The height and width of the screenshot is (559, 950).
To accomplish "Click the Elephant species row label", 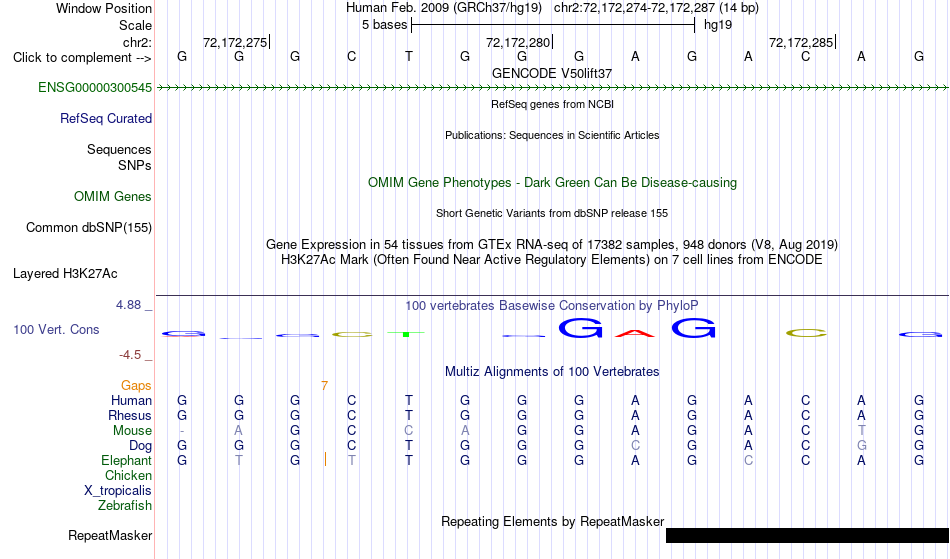I will (127, 461).
